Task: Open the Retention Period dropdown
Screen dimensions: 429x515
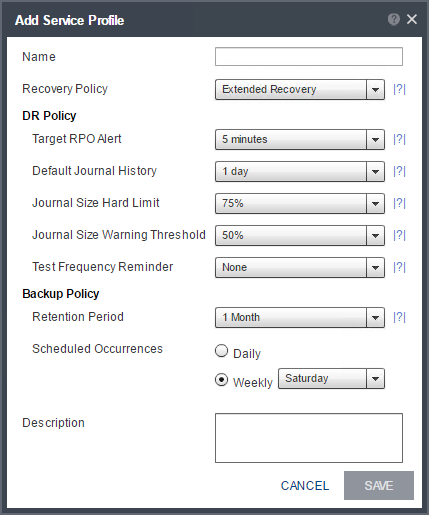Action: (300, 317)
